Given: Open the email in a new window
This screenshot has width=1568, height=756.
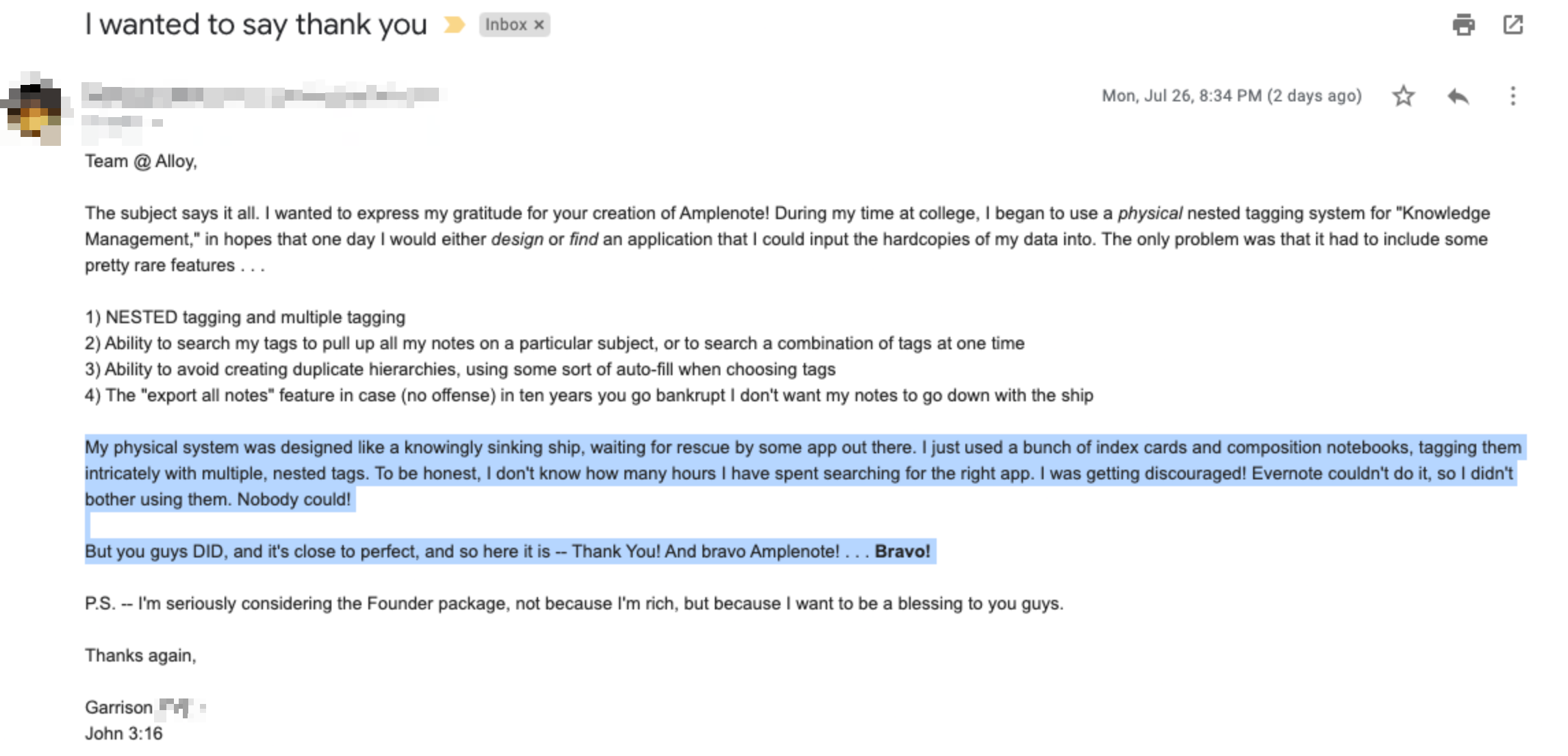Looking at the screenshot, I should pyautogui.click(x=1513, y=25).
